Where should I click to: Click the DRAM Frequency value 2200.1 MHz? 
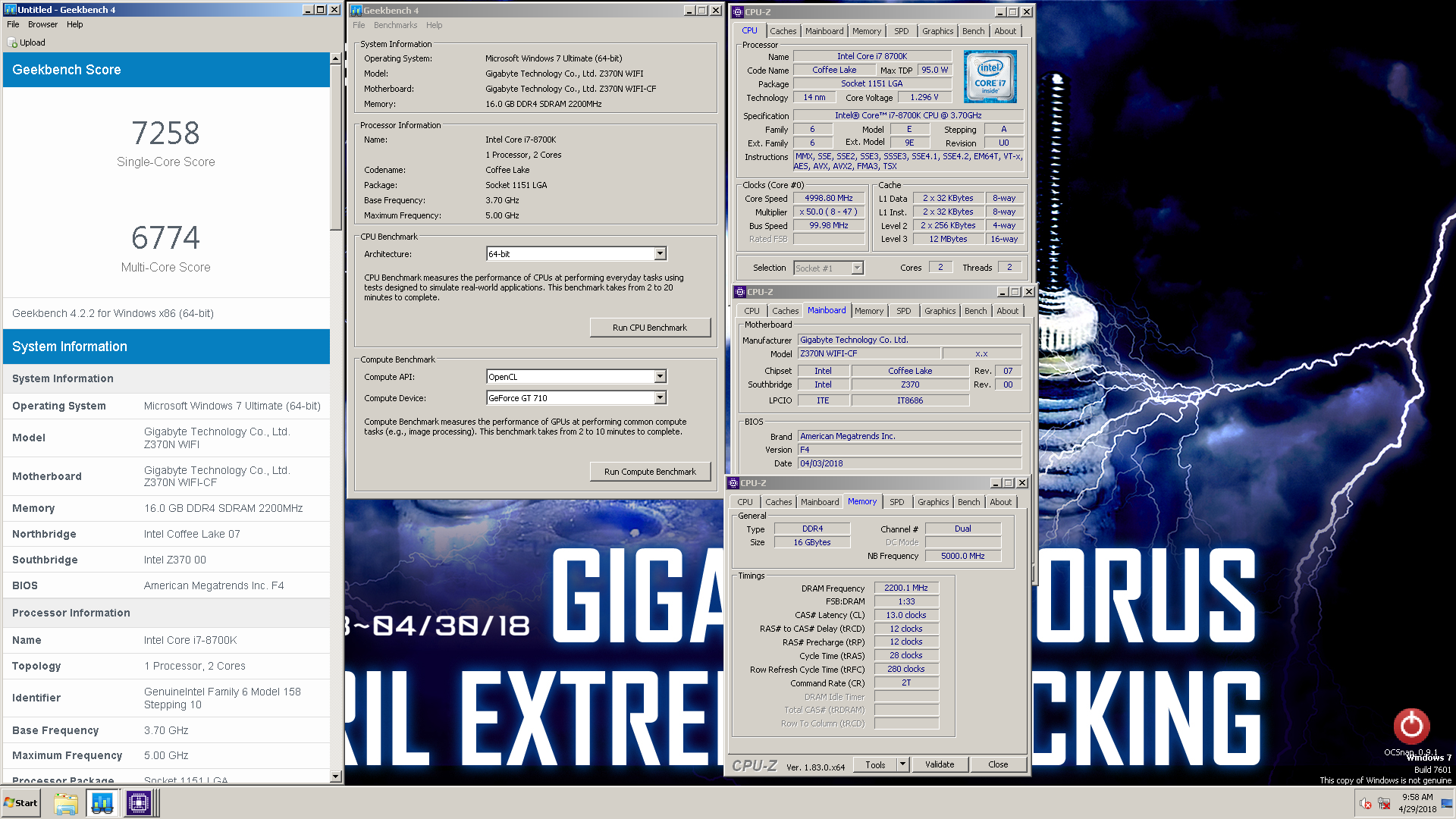point(906,588)
